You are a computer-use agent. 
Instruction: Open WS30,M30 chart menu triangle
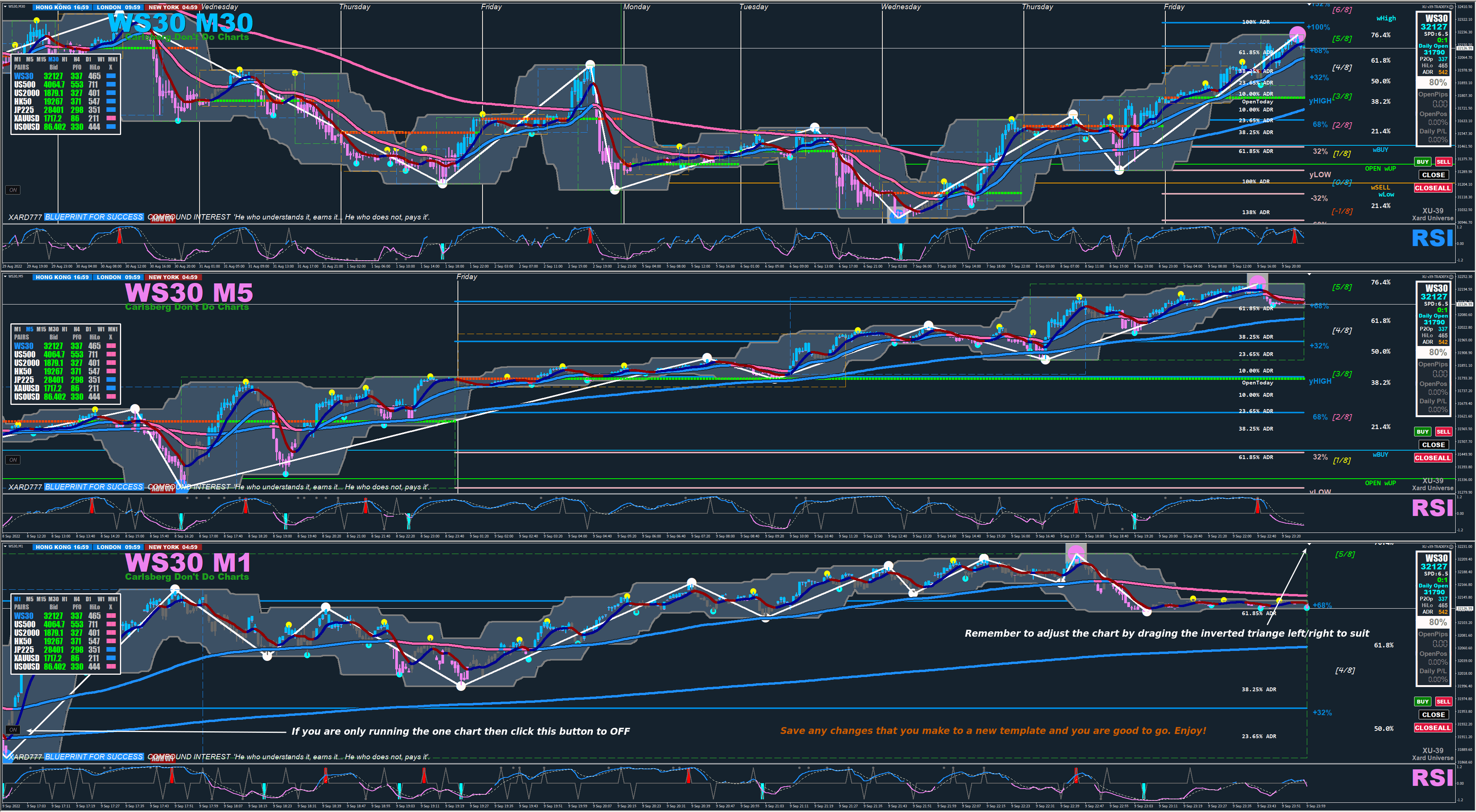(x=5, y=6)
